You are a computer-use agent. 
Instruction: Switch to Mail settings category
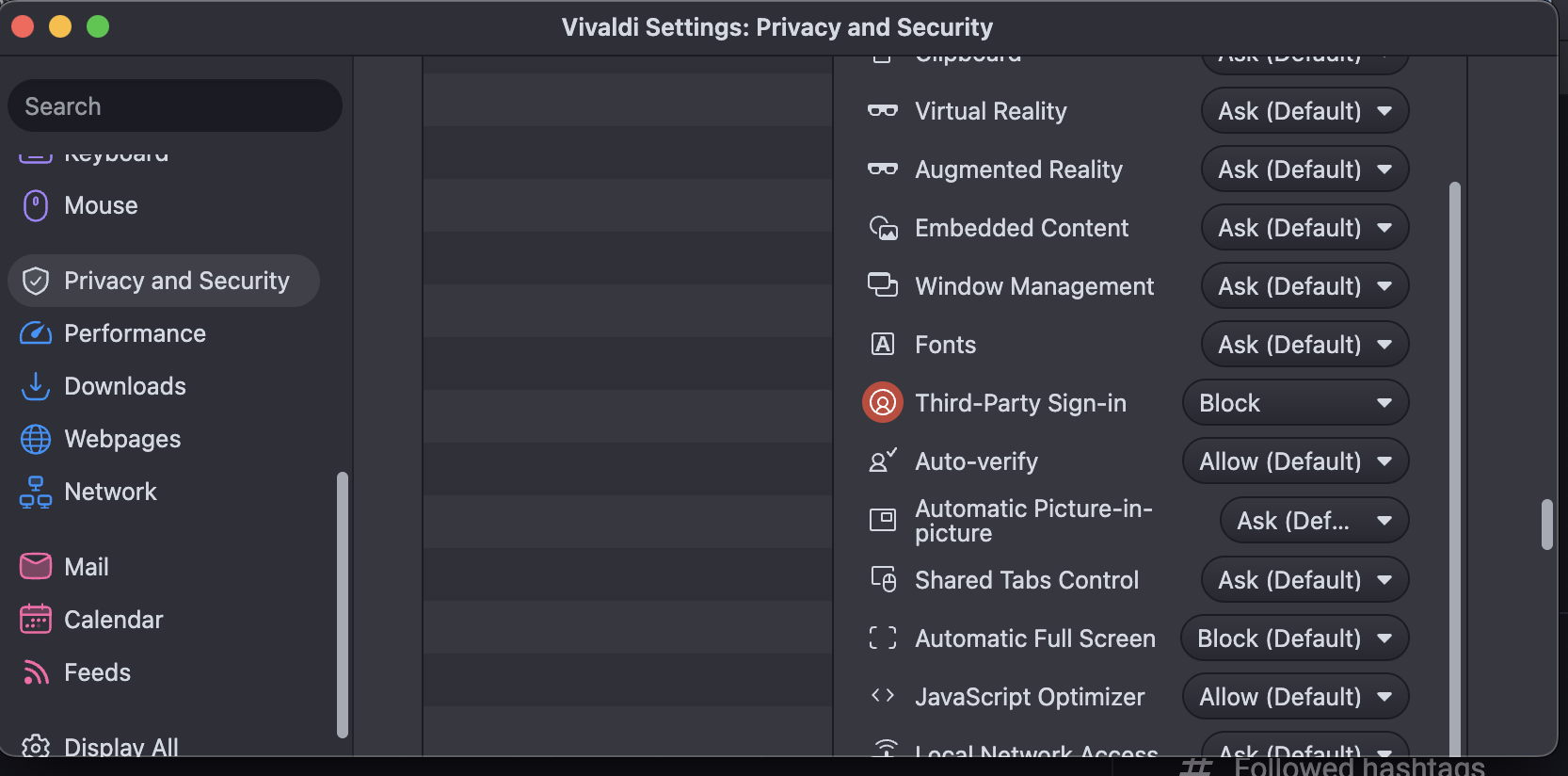coord(86,567)
